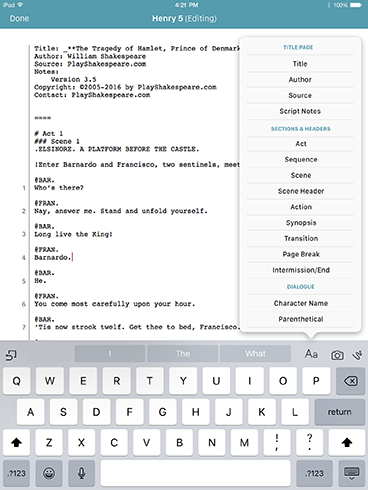Tap the M key

(x=244, y=443)
